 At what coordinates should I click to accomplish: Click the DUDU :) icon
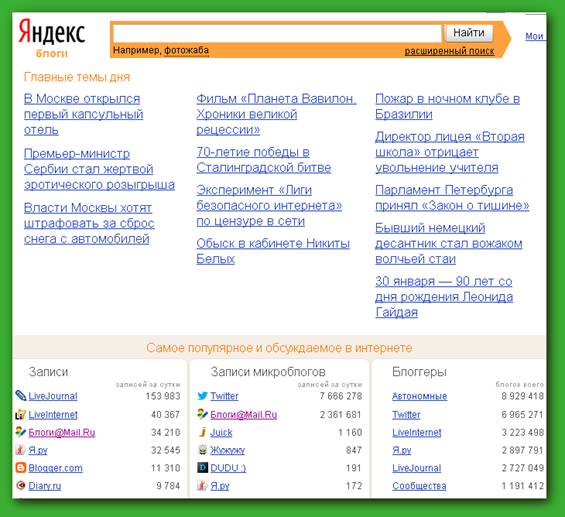click(203, 468)
